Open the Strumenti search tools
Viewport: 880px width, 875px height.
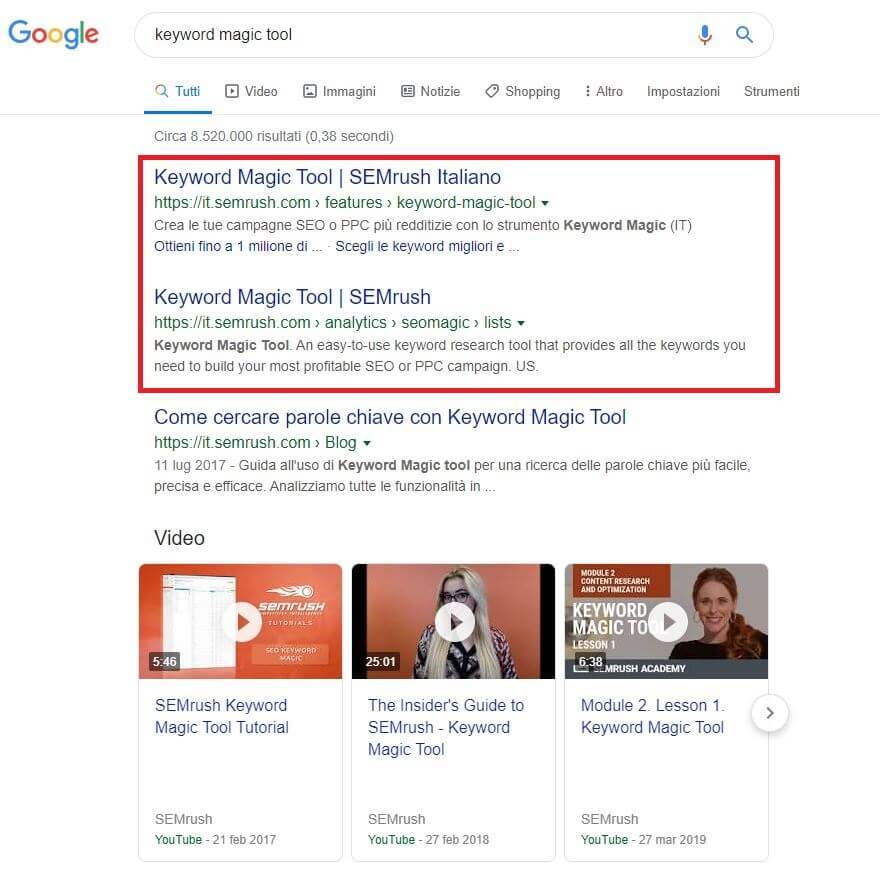[x=771, y=91]
